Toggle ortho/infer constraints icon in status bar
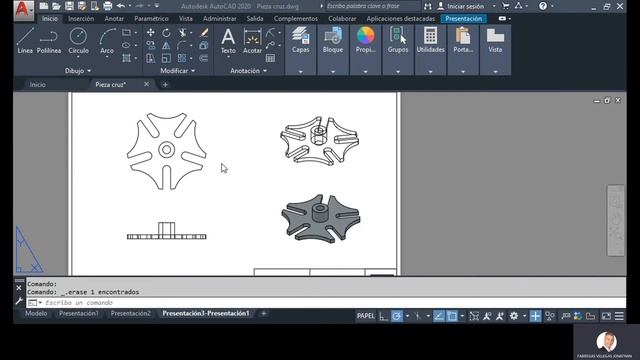 pyautogui.click(x=383, y=316)
